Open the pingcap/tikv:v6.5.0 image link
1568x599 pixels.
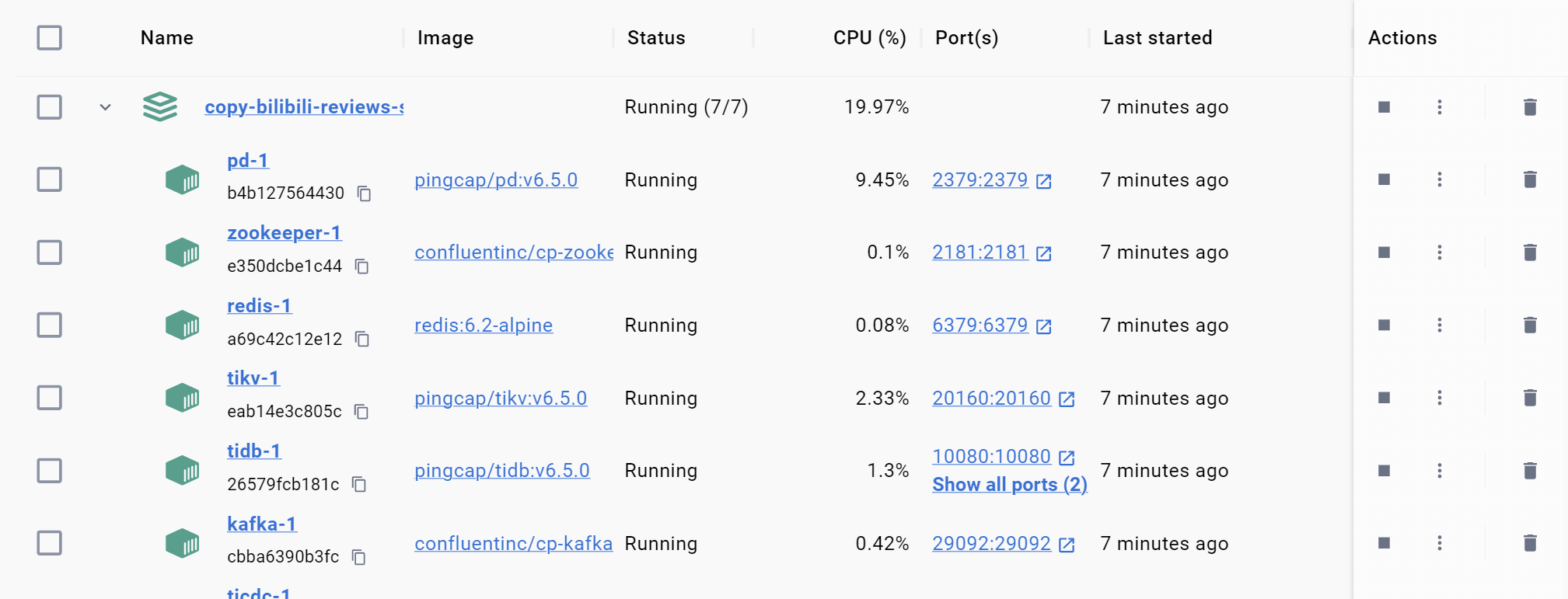500,398
